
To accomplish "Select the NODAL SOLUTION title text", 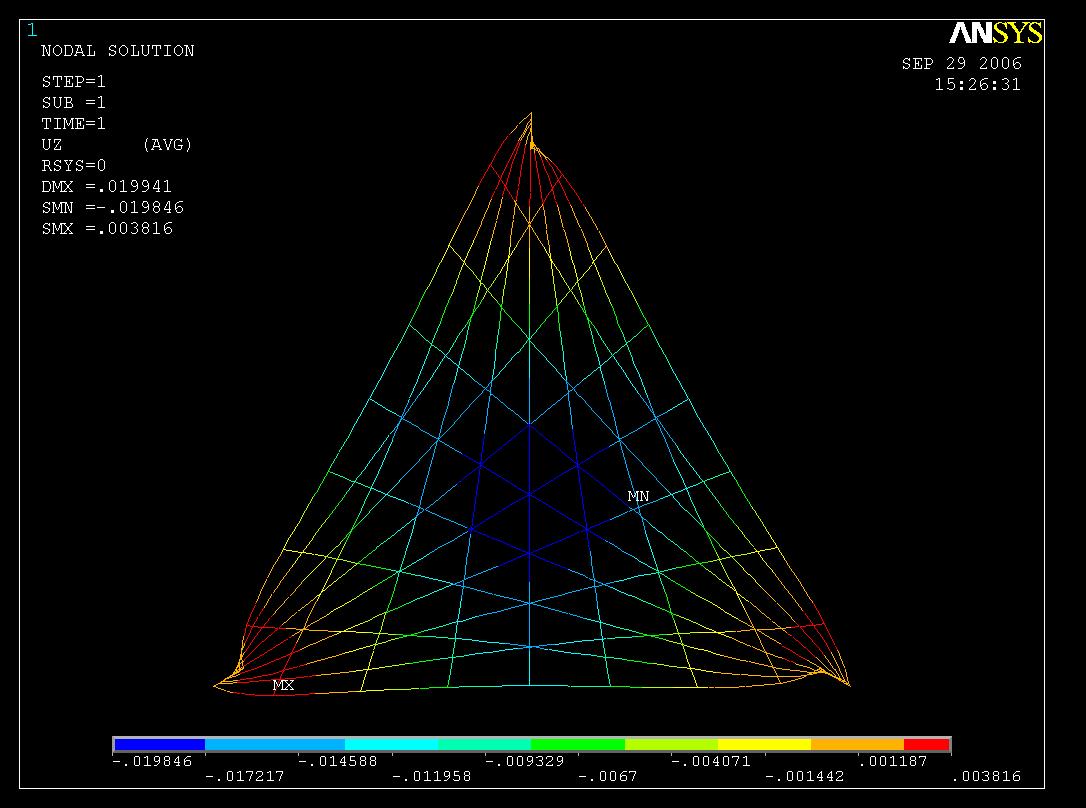I will tap(118, 51).
